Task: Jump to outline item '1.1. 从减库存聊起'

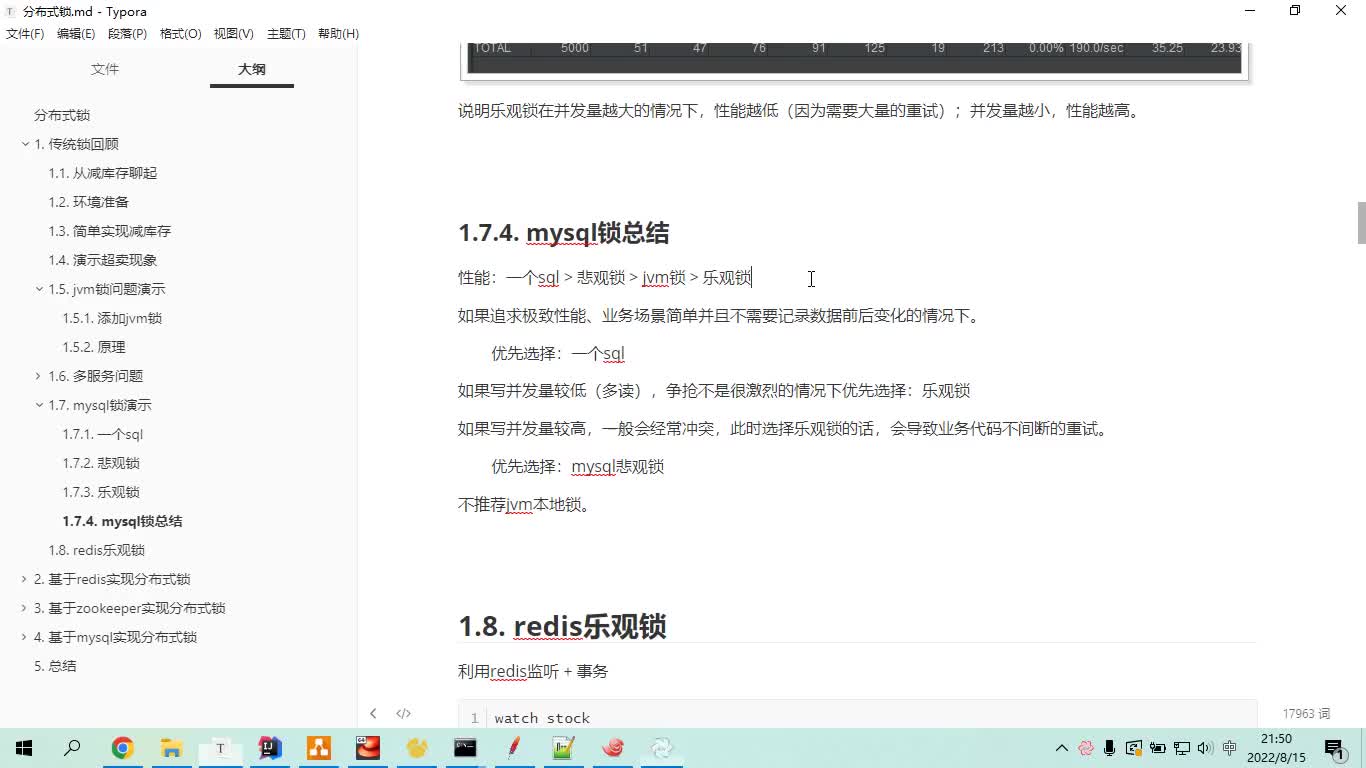Action: coord(102,173)
